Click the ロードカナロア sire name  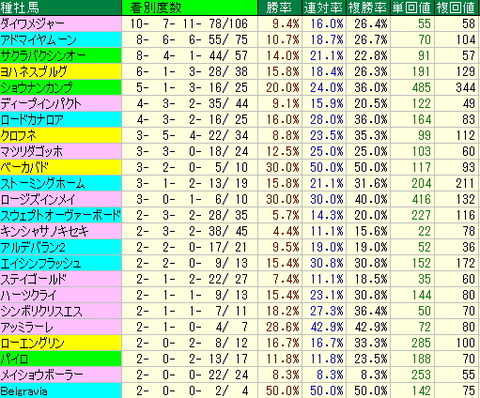[x=32, y=120]
